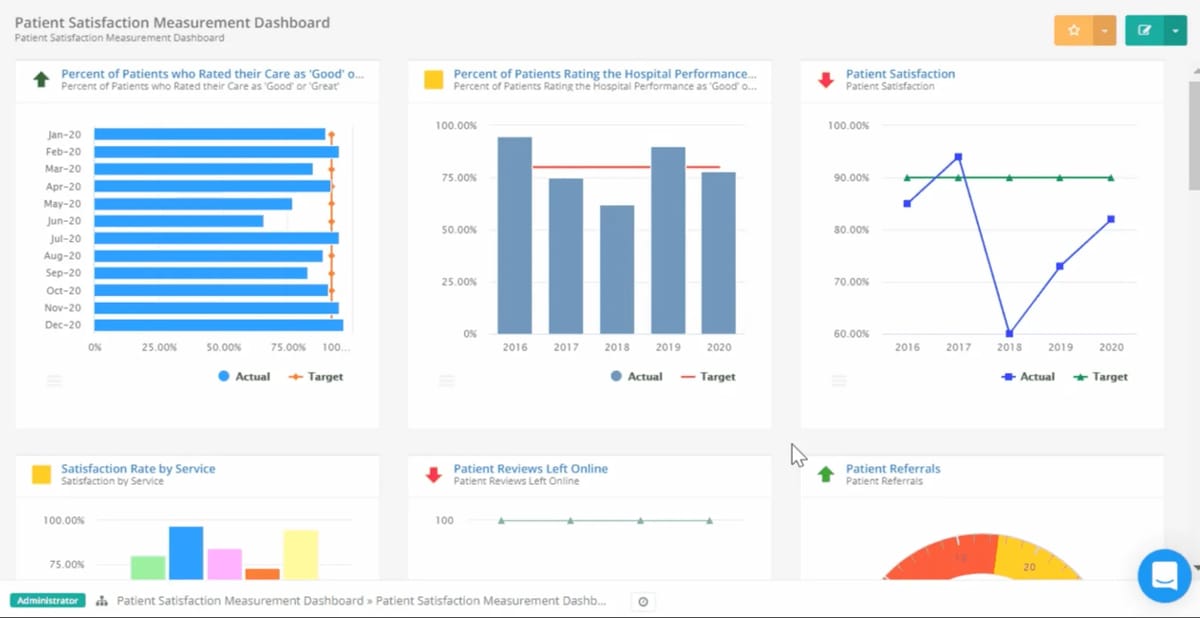This screenshot has width=1200, height=618.
Task: Open chart menu on the 'Rated their Care' chart
Action: [54, 381]
